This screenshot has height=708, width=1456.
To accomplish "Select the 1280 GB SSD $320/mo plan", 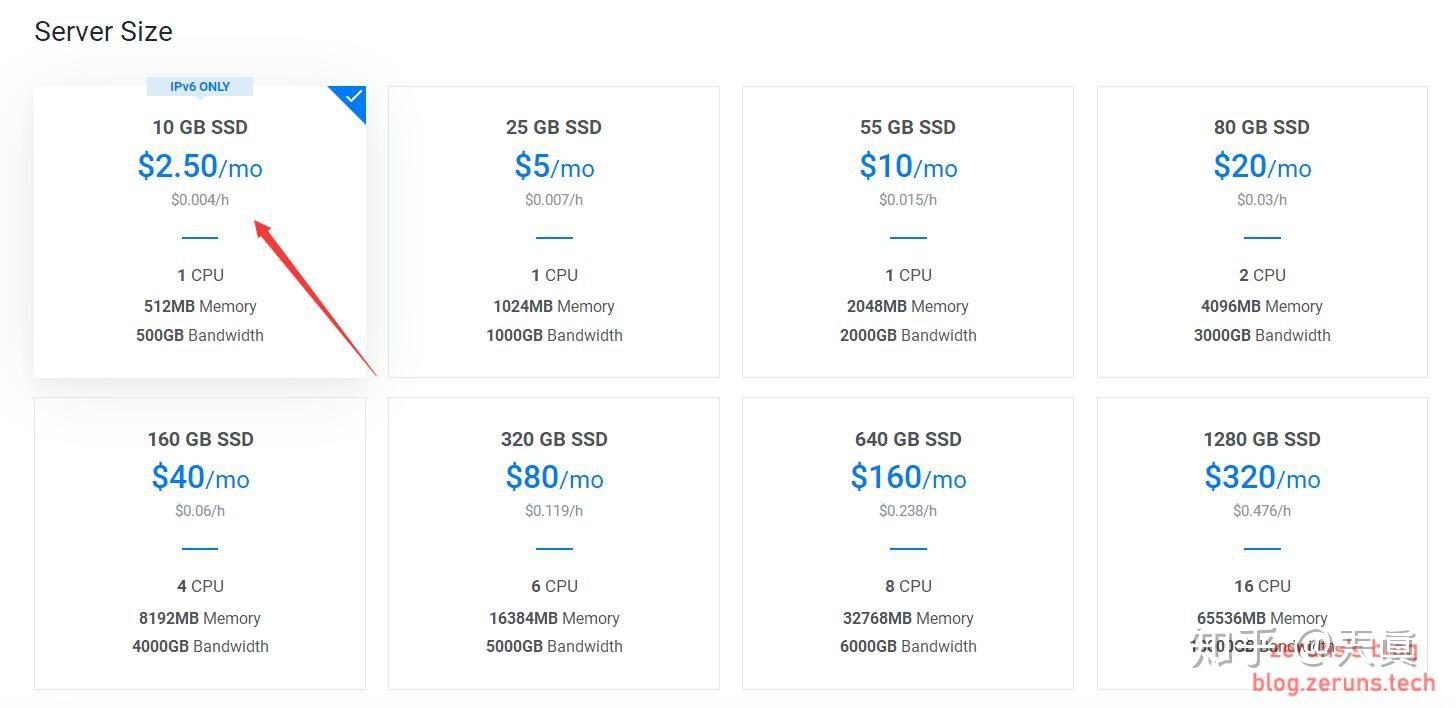I will pos(1262,543).
